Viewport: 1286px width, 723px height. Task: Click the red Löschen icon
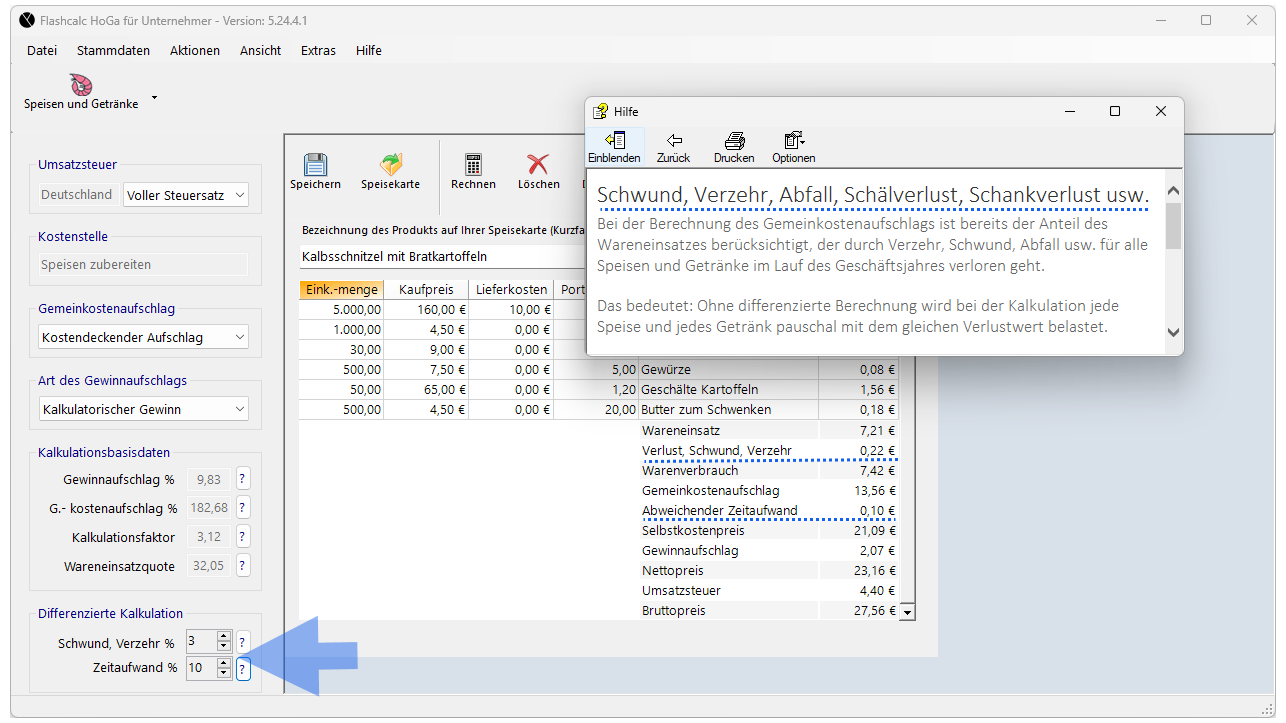pos(538,166)
